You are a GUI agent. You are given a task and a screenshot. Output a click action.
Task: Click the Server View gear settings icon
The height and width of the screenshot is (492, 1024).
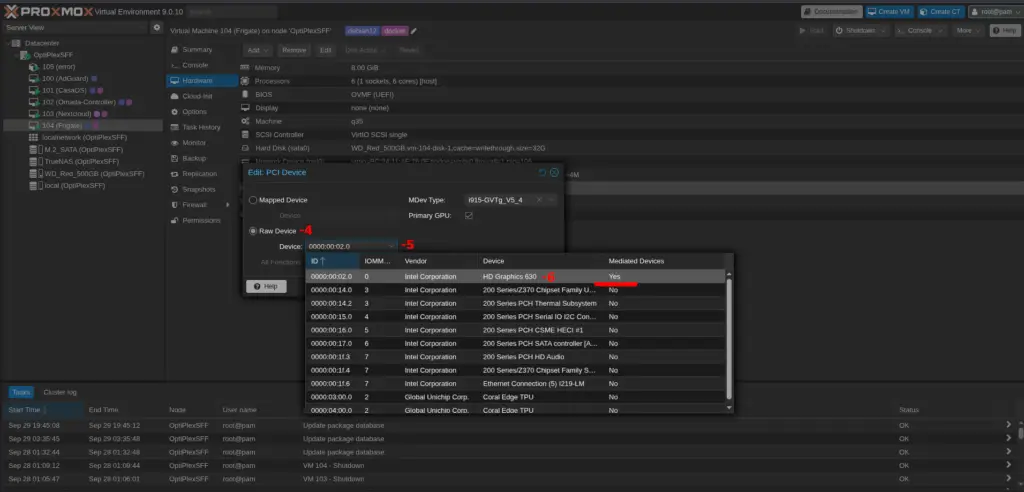click(x=156, y=27)
